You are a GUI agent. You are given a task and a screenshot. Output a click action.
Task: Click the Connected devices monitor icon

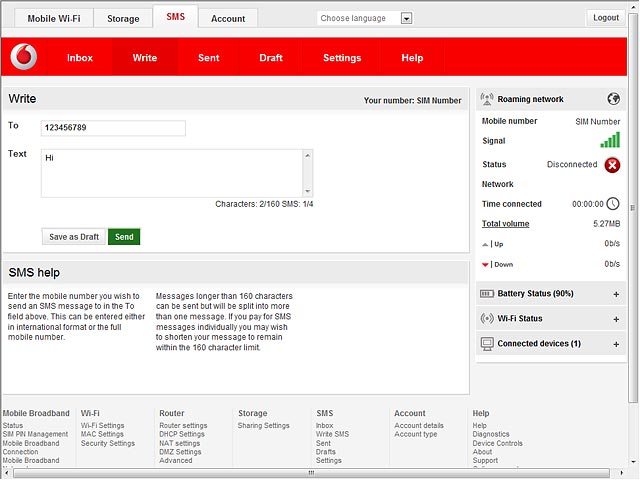pos(487,344)
